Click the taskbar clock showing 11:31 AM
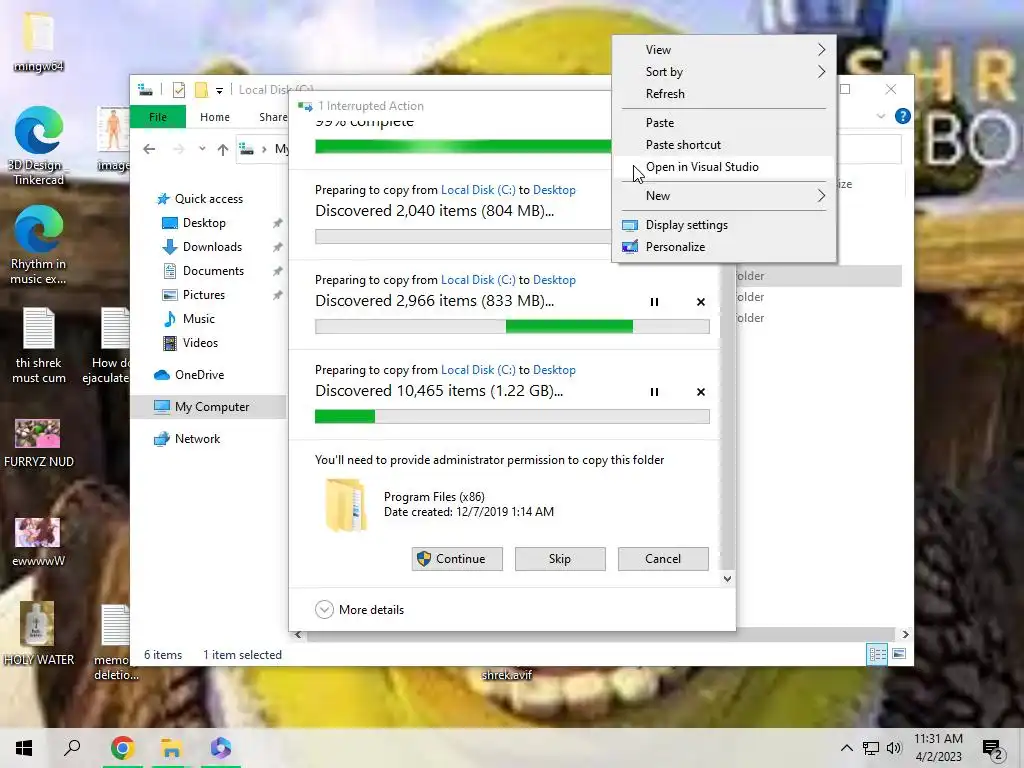The image size is (1024, 768). pyautogui.click(x=938, y=748)
